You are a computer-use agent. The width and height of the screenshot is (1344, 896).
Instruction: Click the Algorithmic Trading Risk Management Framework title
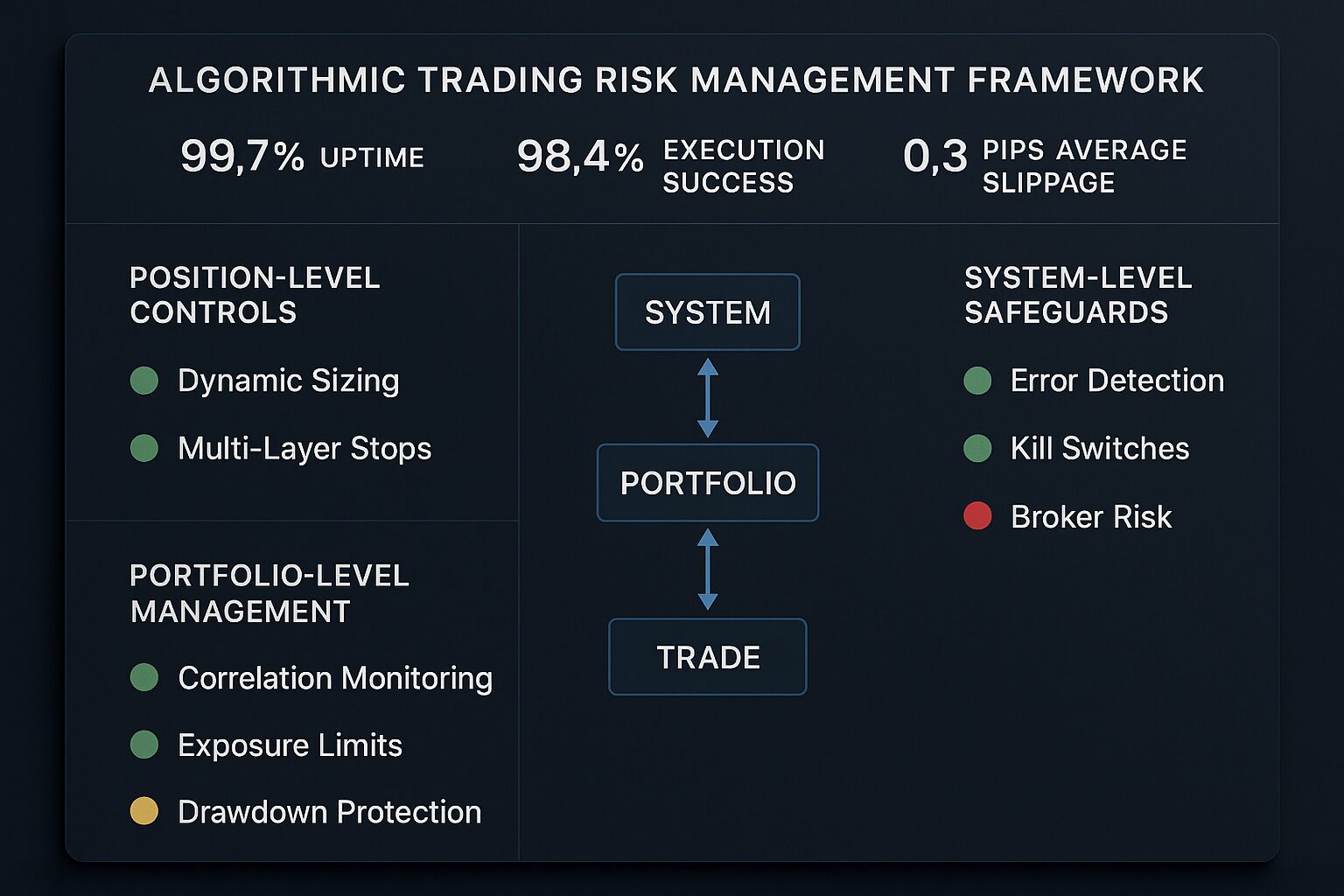click(x=676, y=80)
